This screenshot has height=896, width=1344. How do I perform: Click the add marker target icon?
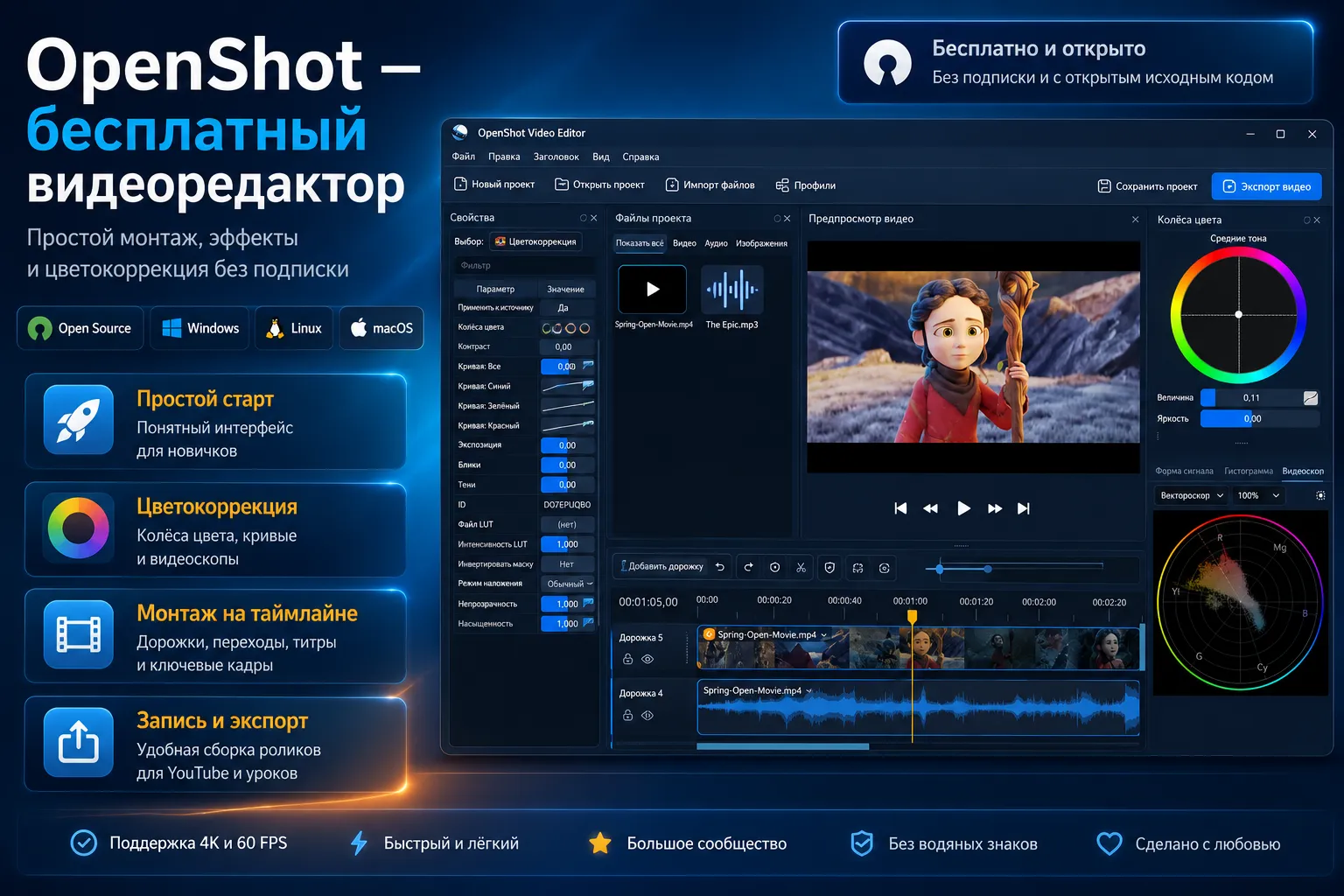pyautogui.click(x=774, y=567)
